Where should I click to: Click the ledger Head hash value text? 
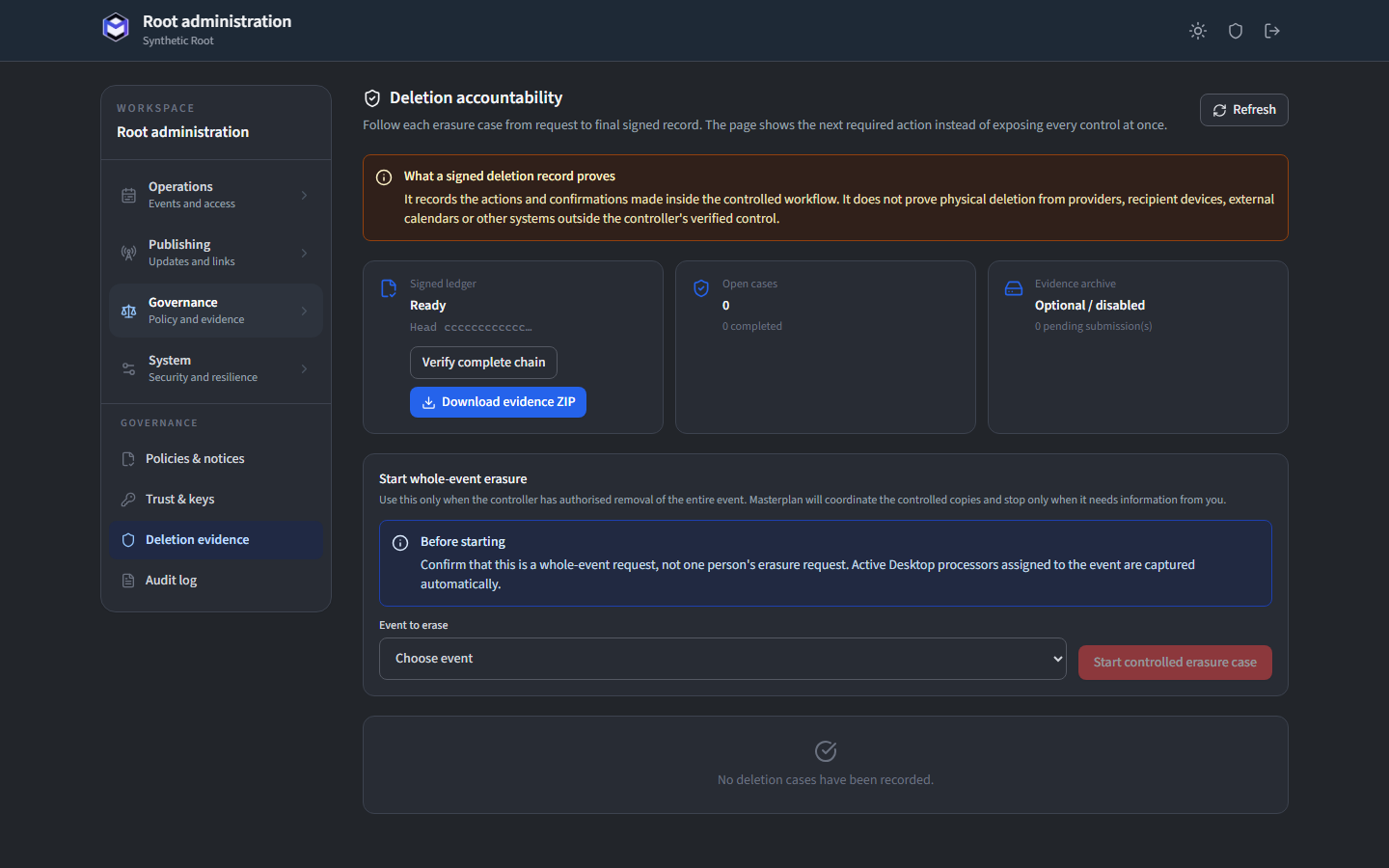(488, 327)
